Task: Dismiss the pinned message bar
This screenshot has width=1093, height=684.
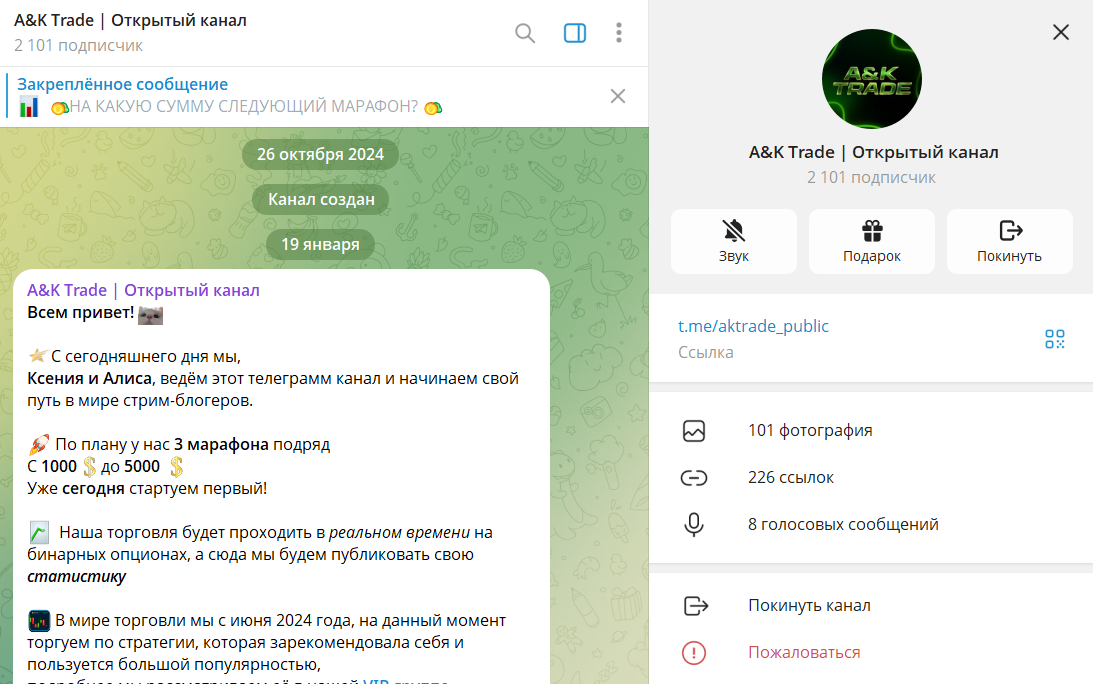Action: 618,96
